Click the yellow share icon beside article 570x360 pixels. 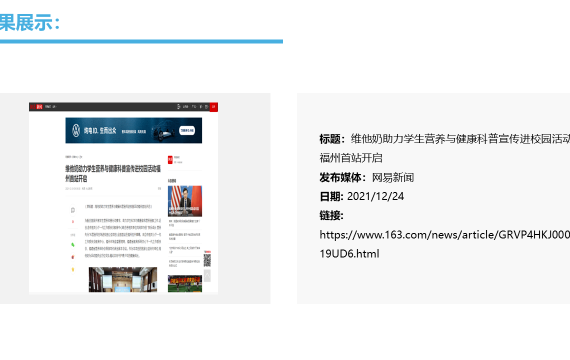coord(73,269)
